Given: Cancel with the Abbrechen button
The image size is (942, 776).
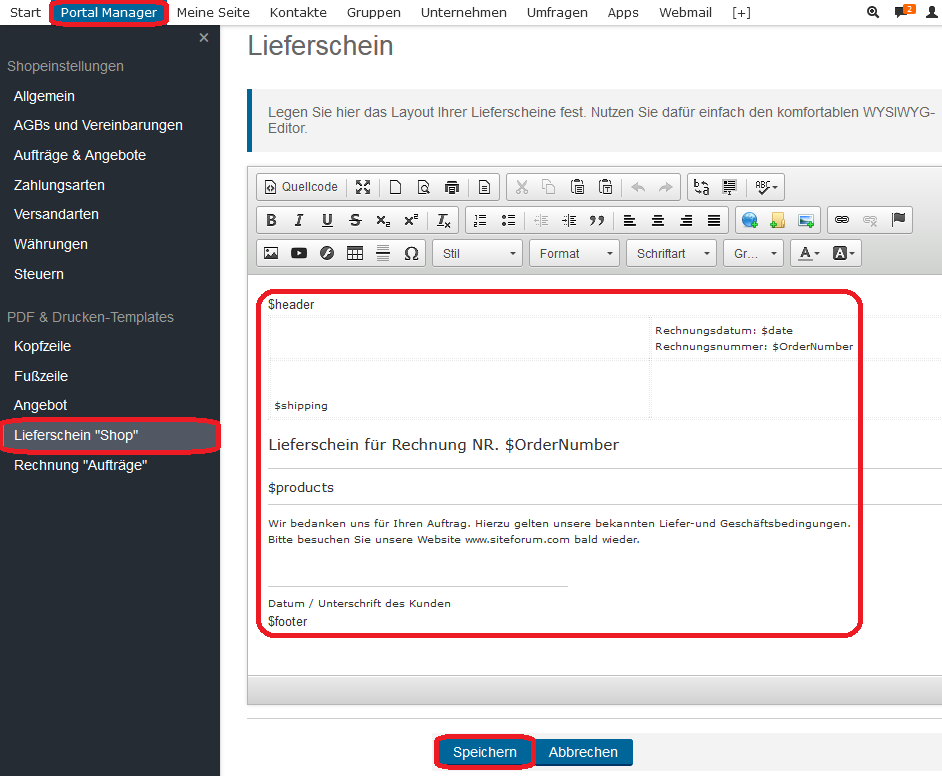Looking at the screenshot, I should pyautogui.click(x=583, y=752).
